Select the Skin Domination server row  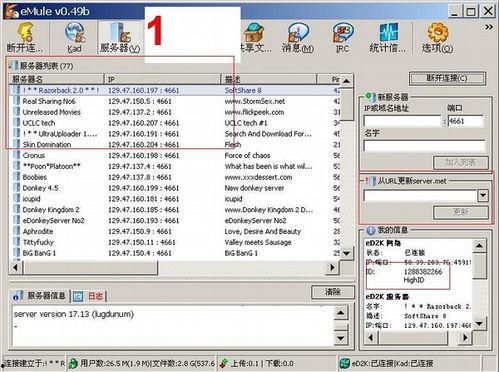coord(175,145)
